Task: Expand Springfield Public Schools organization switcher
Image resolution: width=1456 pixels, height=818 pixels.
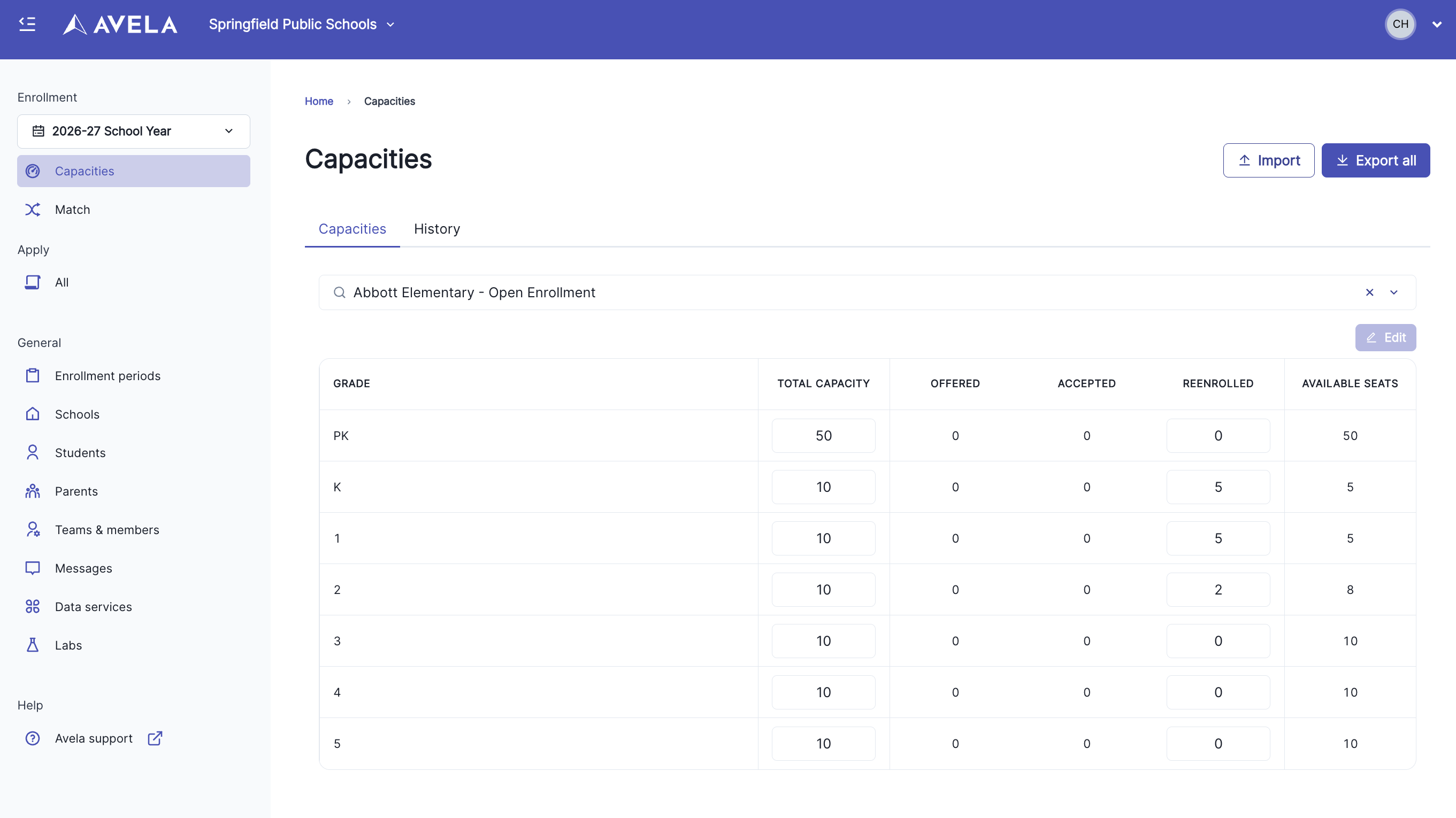Action: click(x=302, y=24)
